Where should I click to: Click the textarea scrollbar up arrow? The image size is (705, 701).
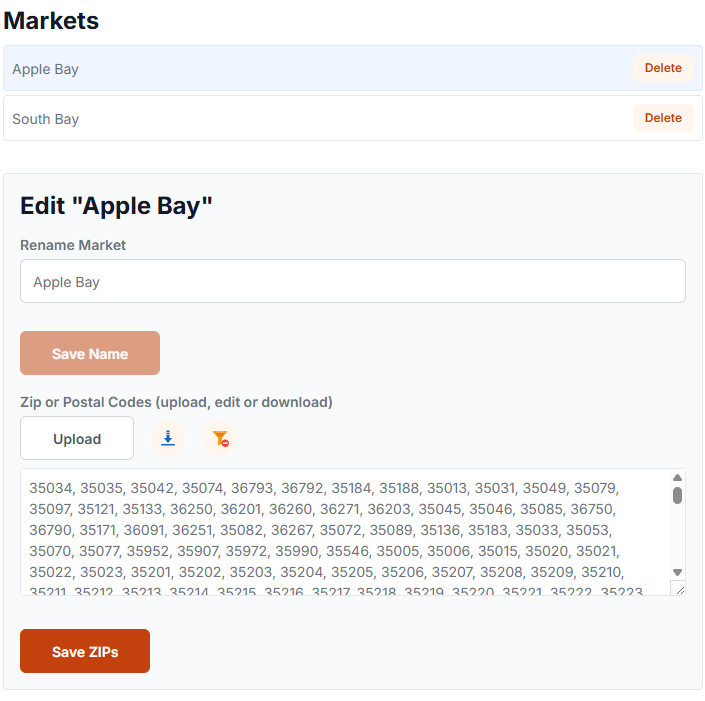[x=677, y=478]
